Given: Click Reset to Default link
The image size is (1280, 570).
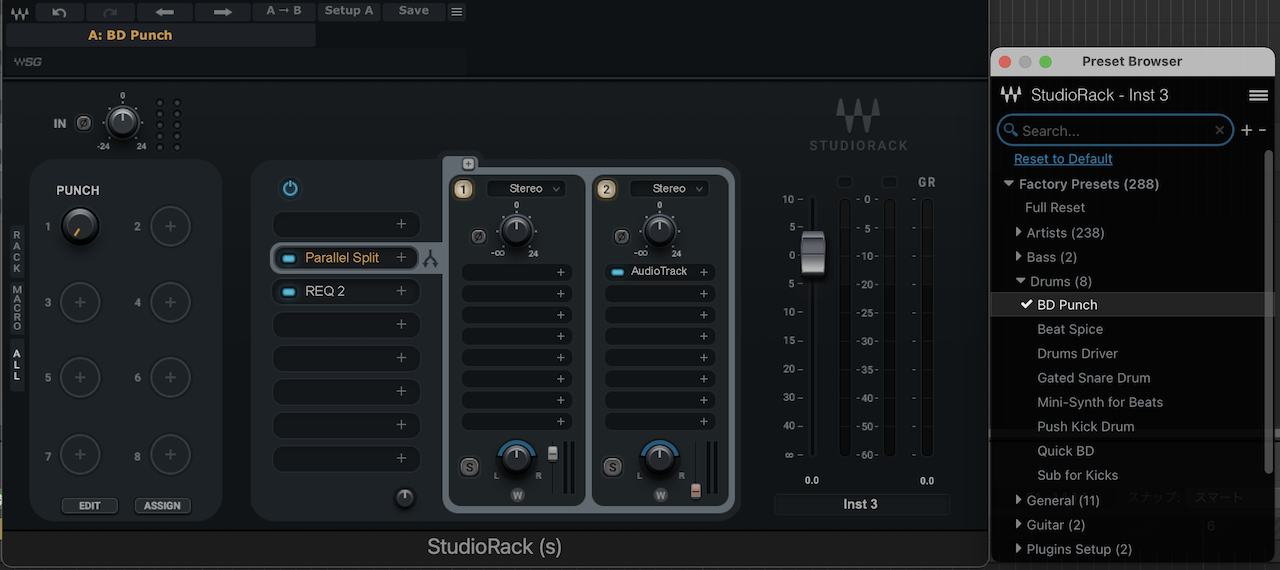Looking at the screenshot, I should click(1063, 159).
